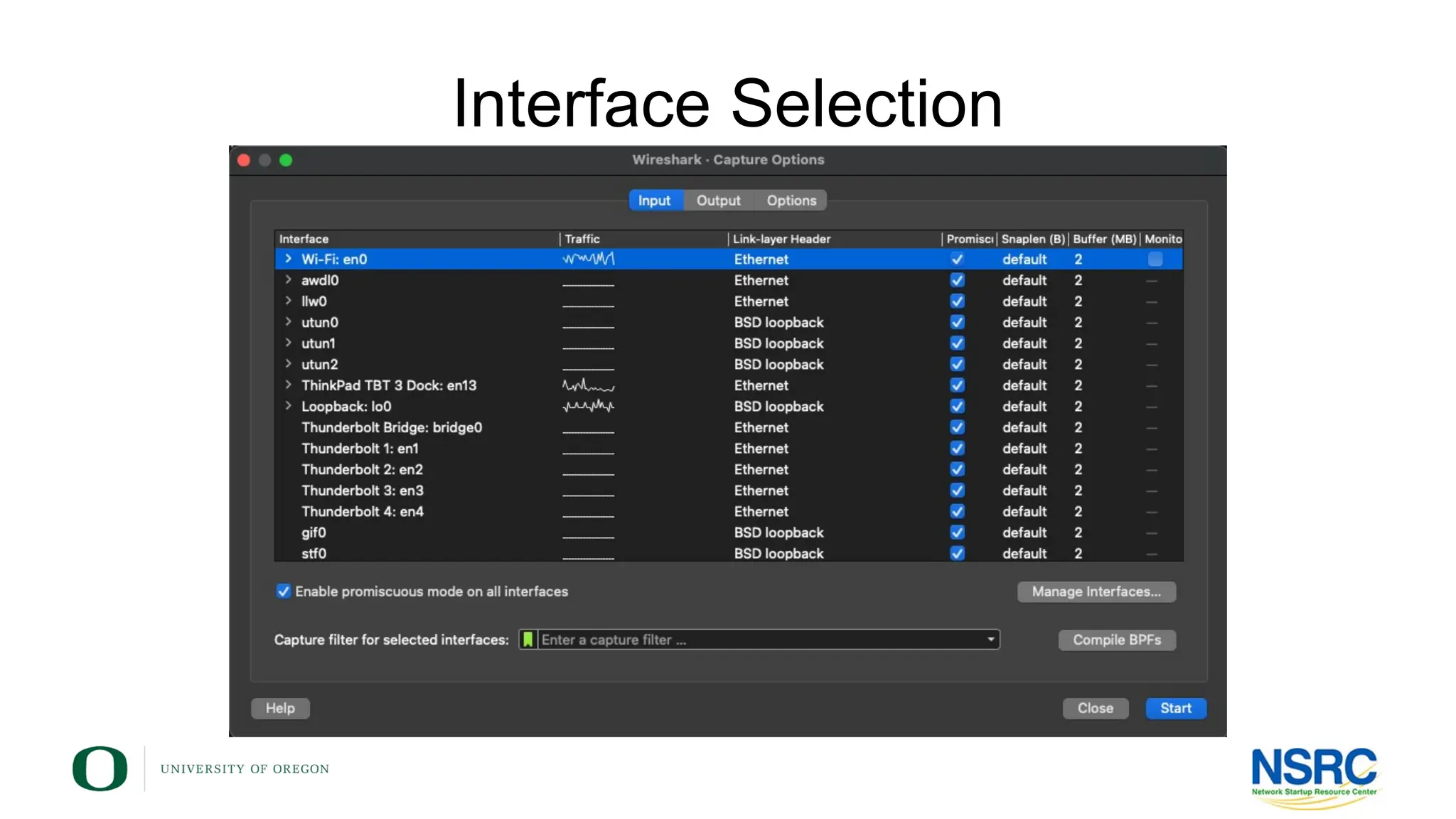Click the University of Oregon logo
This screenshot has height=819, width=1456.
click(200, 769)
